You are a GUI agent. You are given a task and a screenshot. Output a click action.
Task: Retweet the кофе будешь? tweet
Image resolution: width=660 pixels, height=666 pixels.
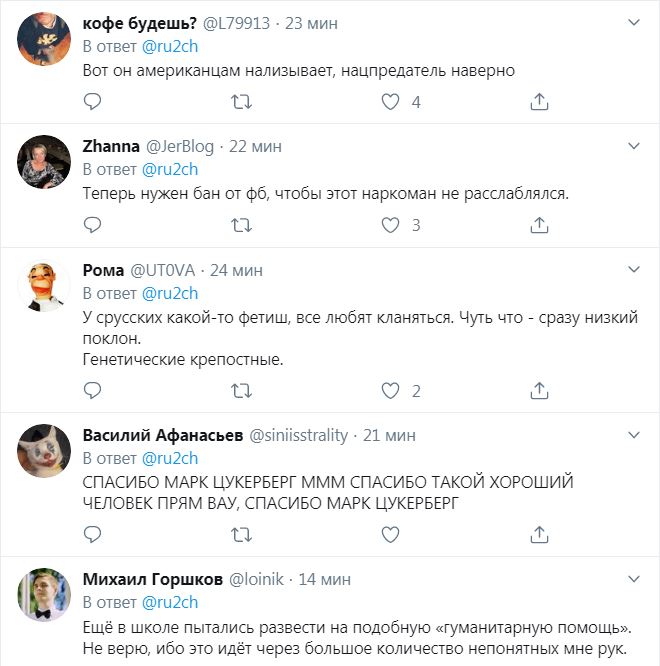click(241, 102)
